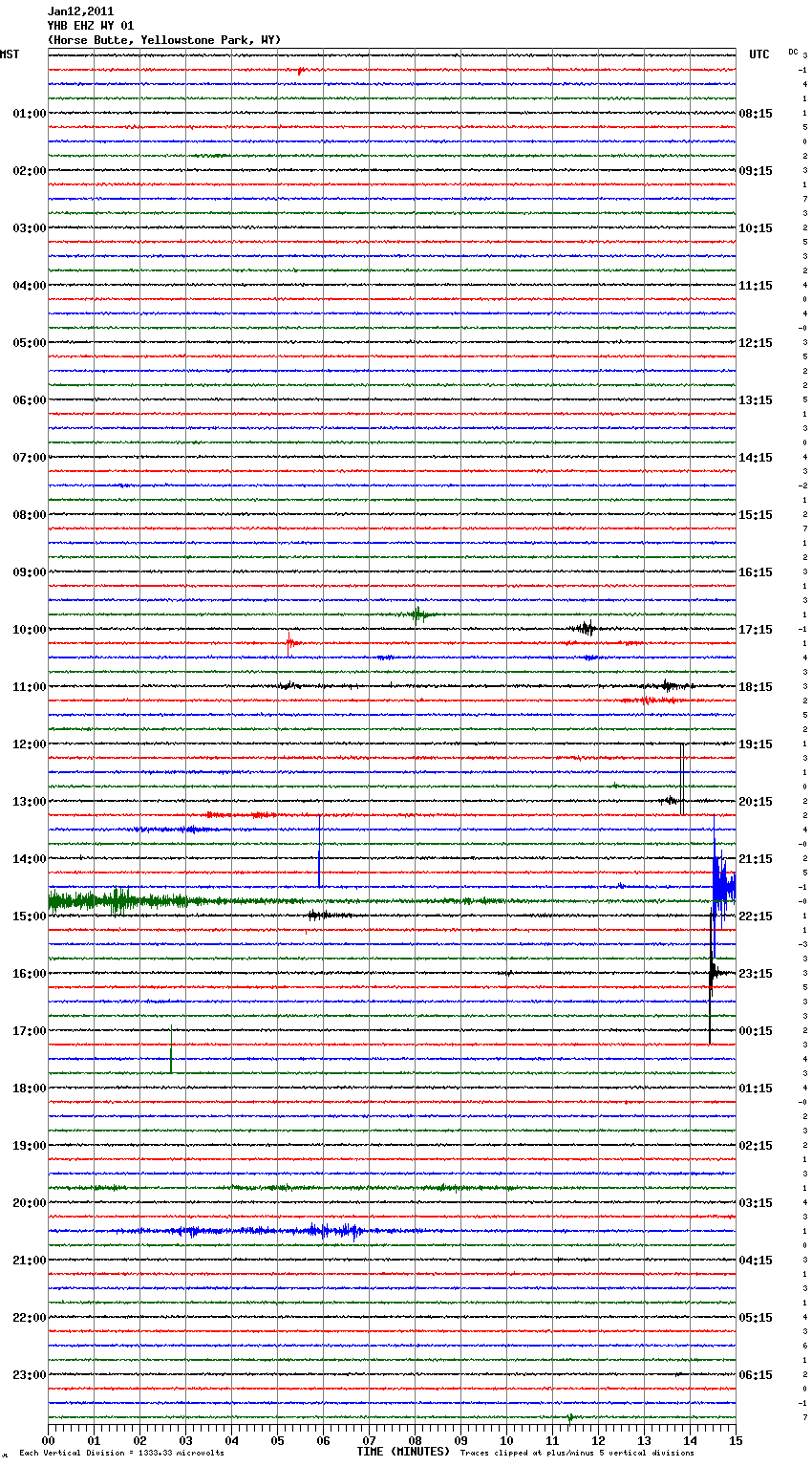Image resolution: width=812 pixels, height=1466 pixels.
Task: Click the blue vertical spike near minute 6 above 14:00
Action: tap(319, 851)
